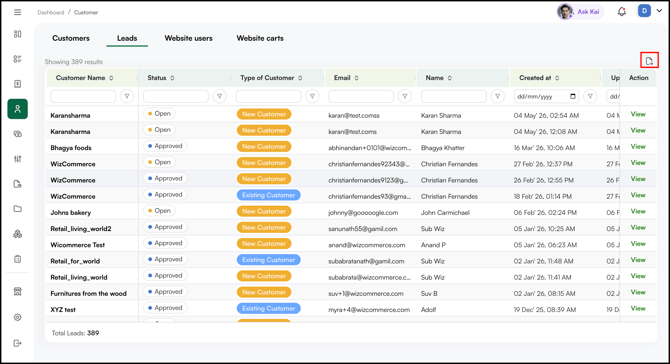Open the hamburger menu icon

pos(18,12)
